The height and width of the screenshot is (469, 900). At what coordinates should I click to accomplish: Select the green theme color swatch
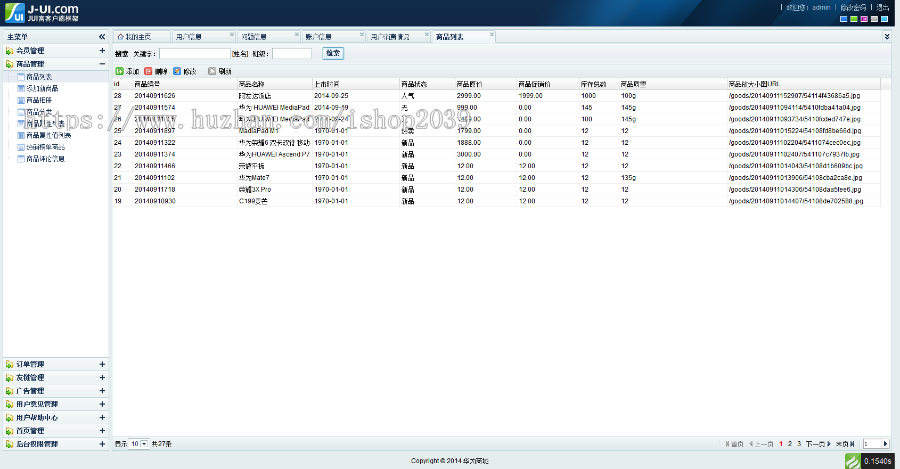[854, 19]
